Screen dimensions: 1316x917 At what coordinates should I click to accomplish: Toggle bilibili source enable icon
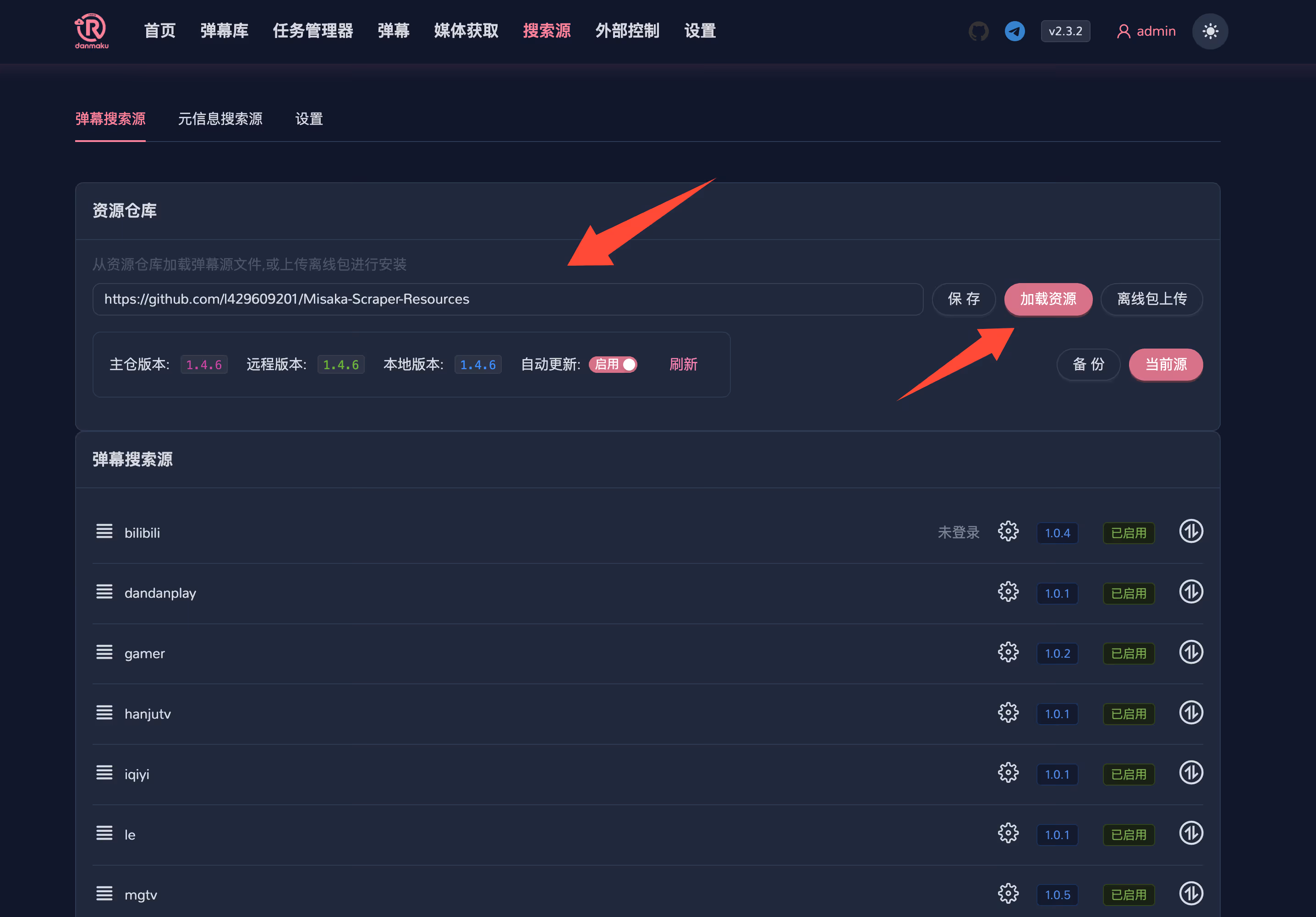(x=1190, y=531)
